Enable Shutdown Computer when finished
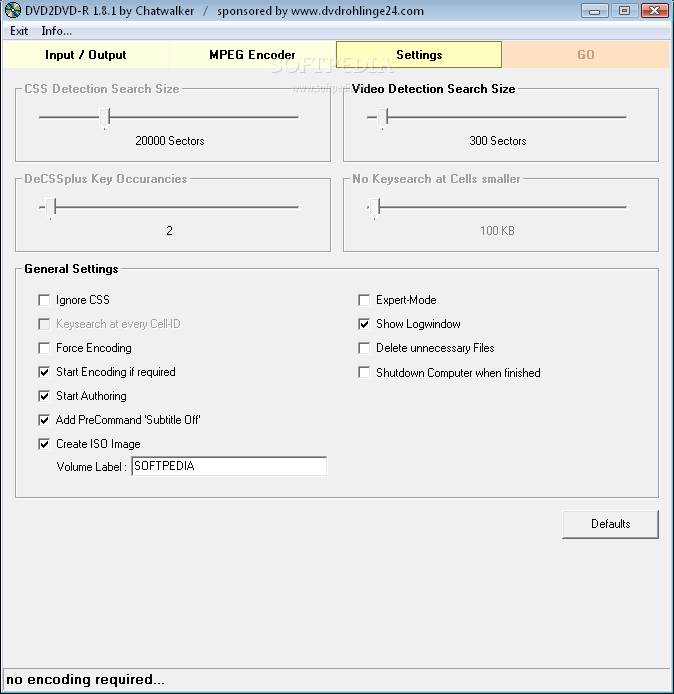Viewport: 674px width, 694px height. click(364, 373)
